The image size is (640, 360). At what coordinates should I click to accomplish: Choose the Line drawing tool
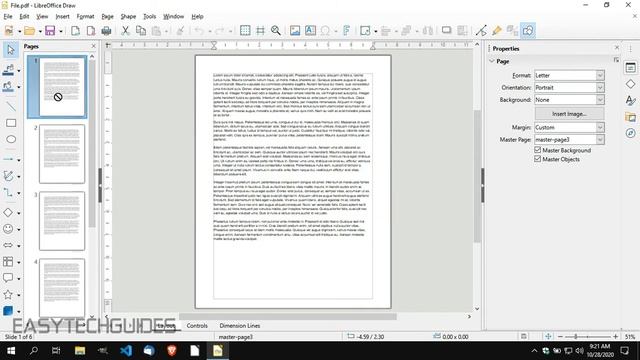11,107
